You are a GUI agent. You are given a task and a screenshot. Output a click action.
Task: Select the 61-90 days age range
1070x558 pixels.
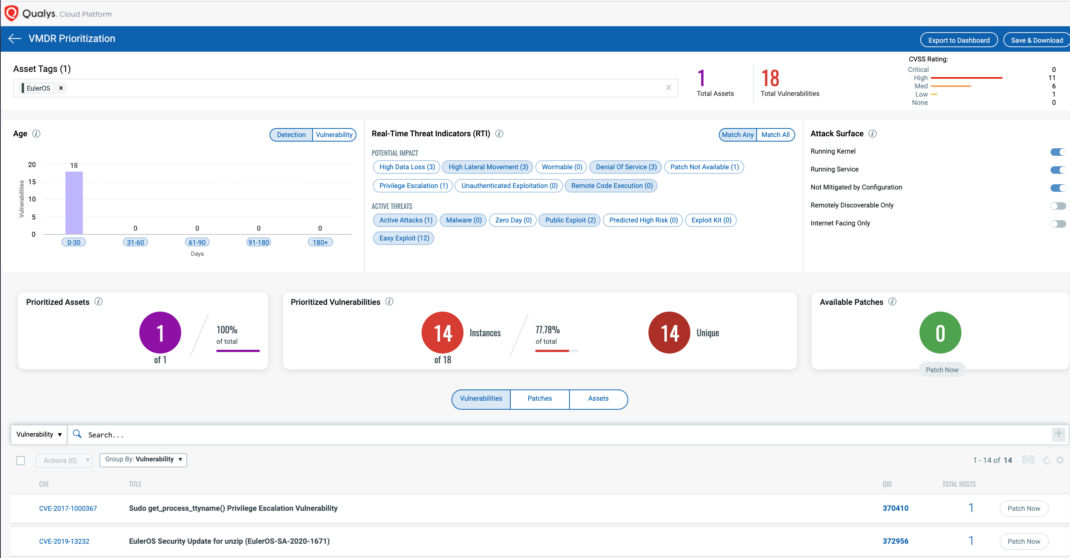pos(197,242)
